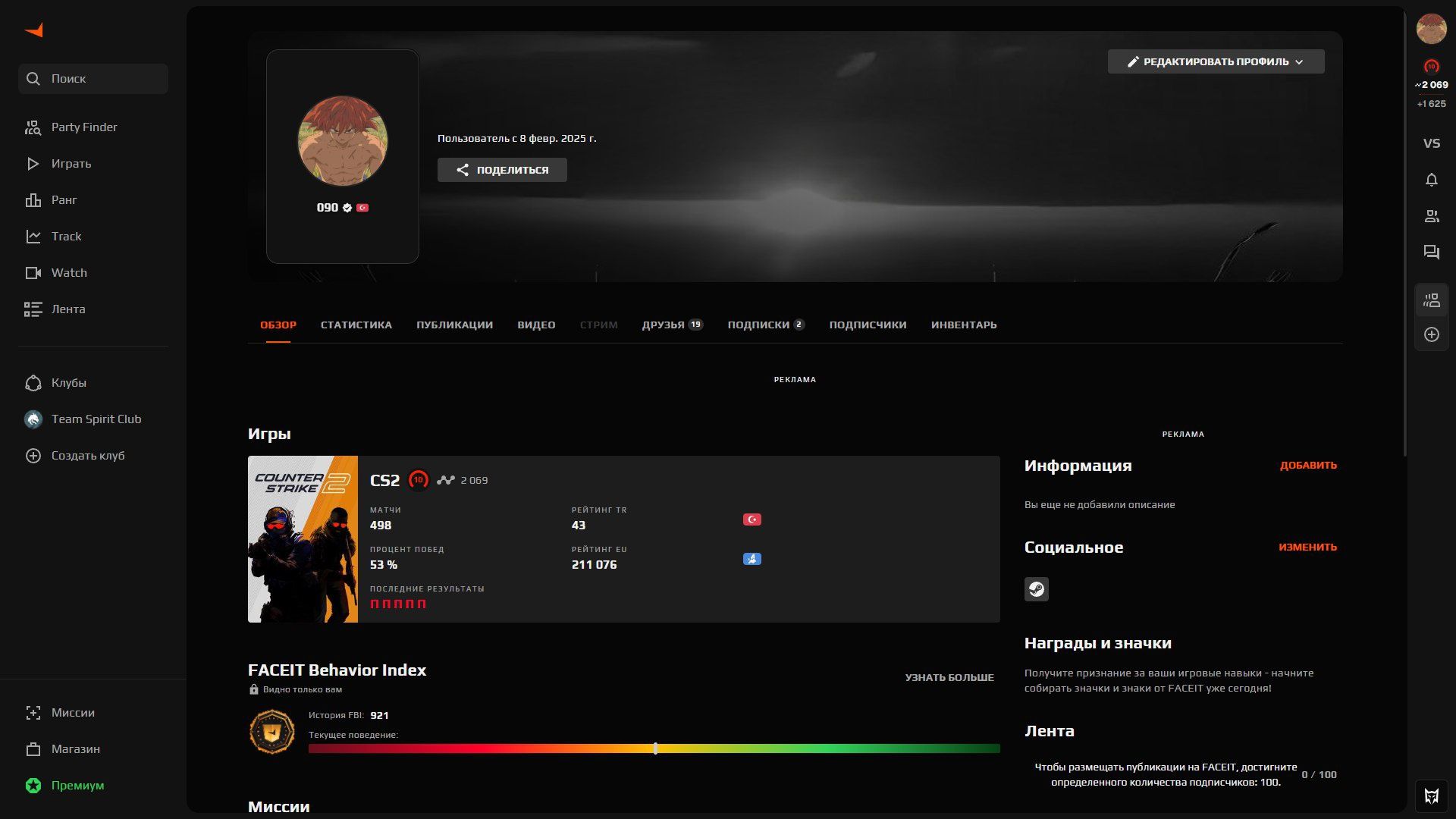Click the 0 / 100 subscribers counter
The image size is (1456, 819).
(1319, 775)
